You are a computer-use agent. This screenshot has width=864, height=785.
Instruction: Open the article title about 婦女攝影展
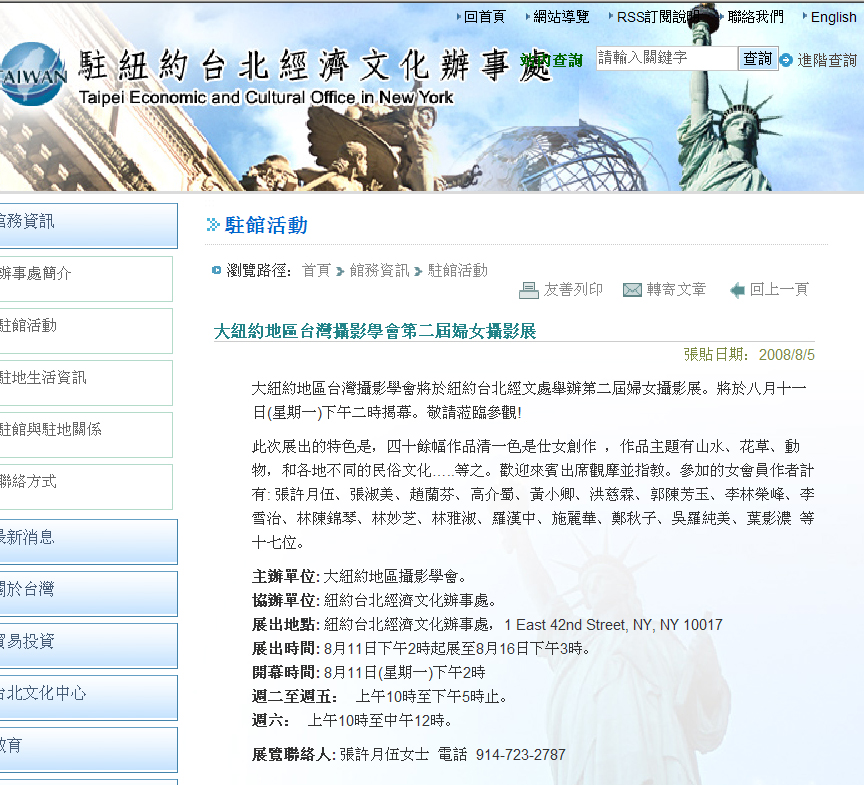coord(375,331)
